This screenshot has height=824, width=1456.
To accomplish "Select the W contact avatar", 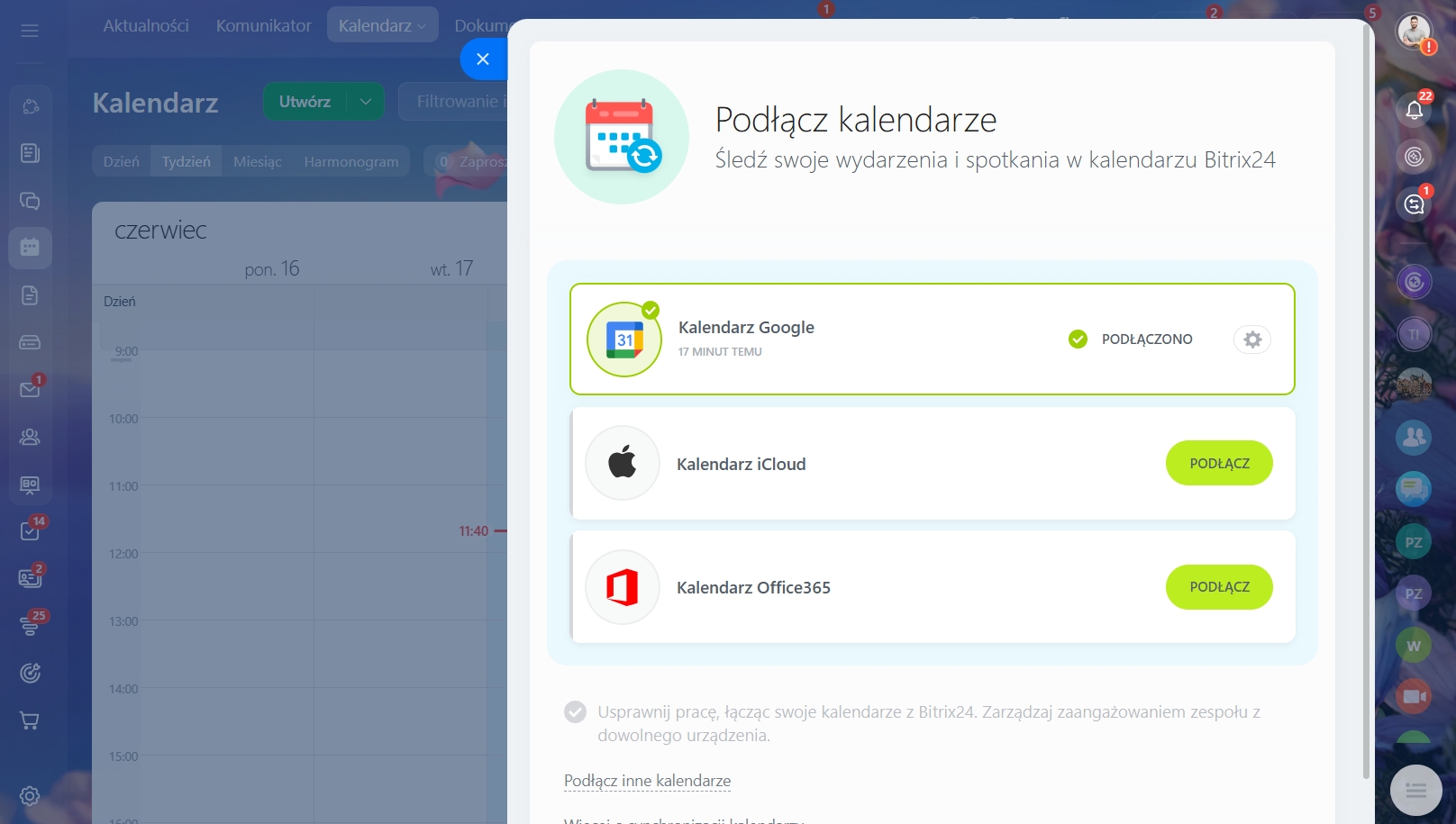I will [x=1414, y=645].
